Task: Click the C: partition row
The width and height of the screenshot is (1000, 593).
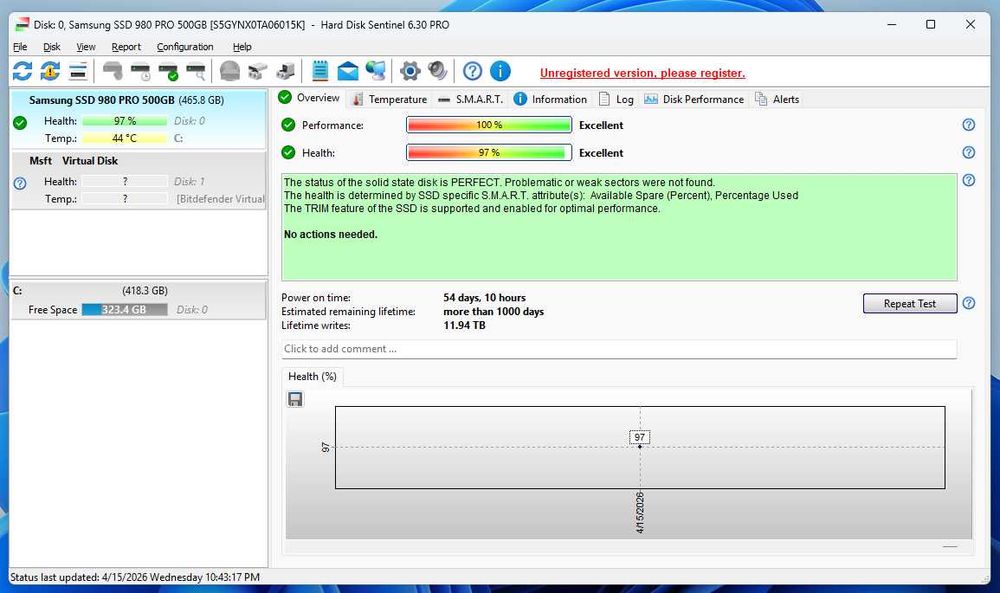Action: (x=138, y=300)
